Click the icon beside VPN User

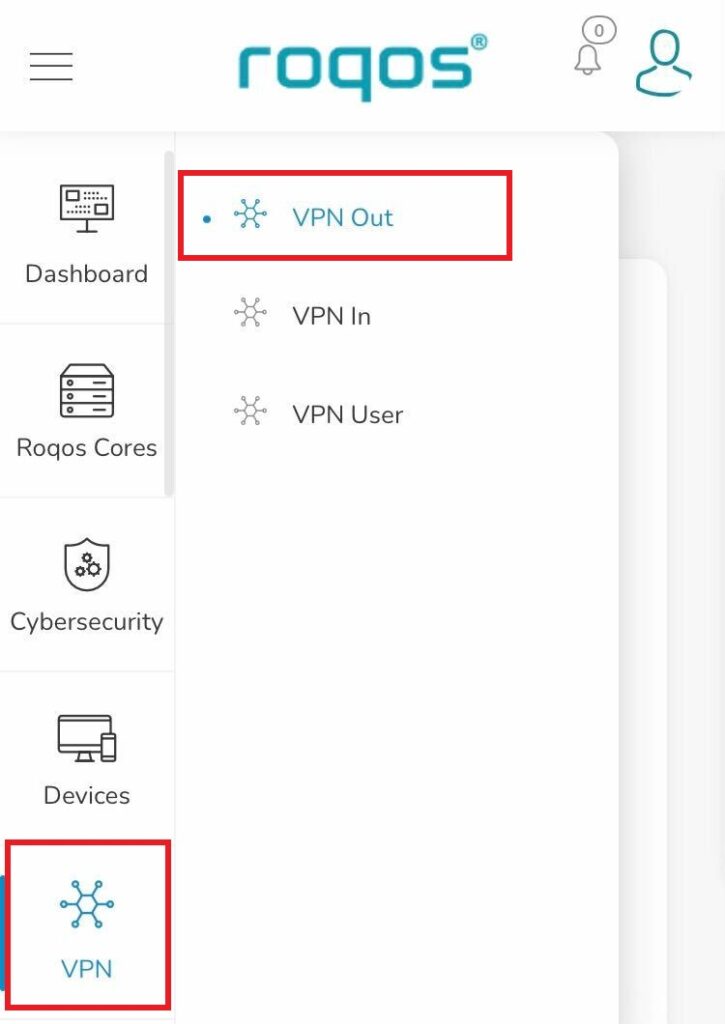click(x=250, y=411)
